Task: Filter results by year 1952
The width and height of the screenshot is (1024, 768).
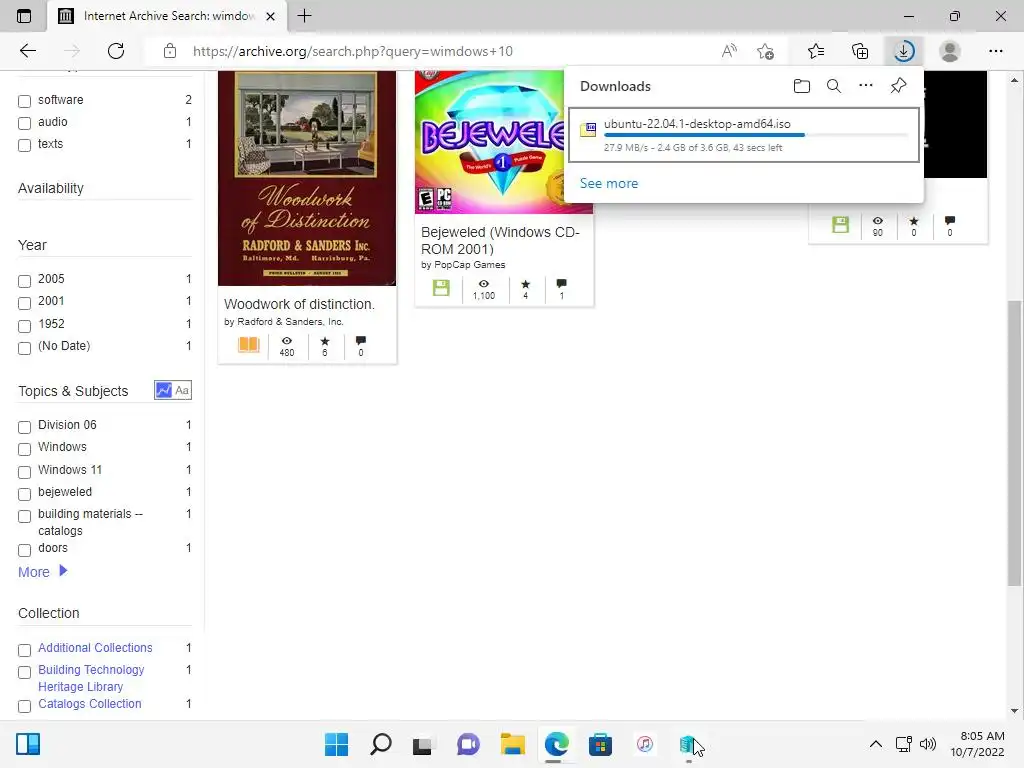Action: tap(24, 326)
